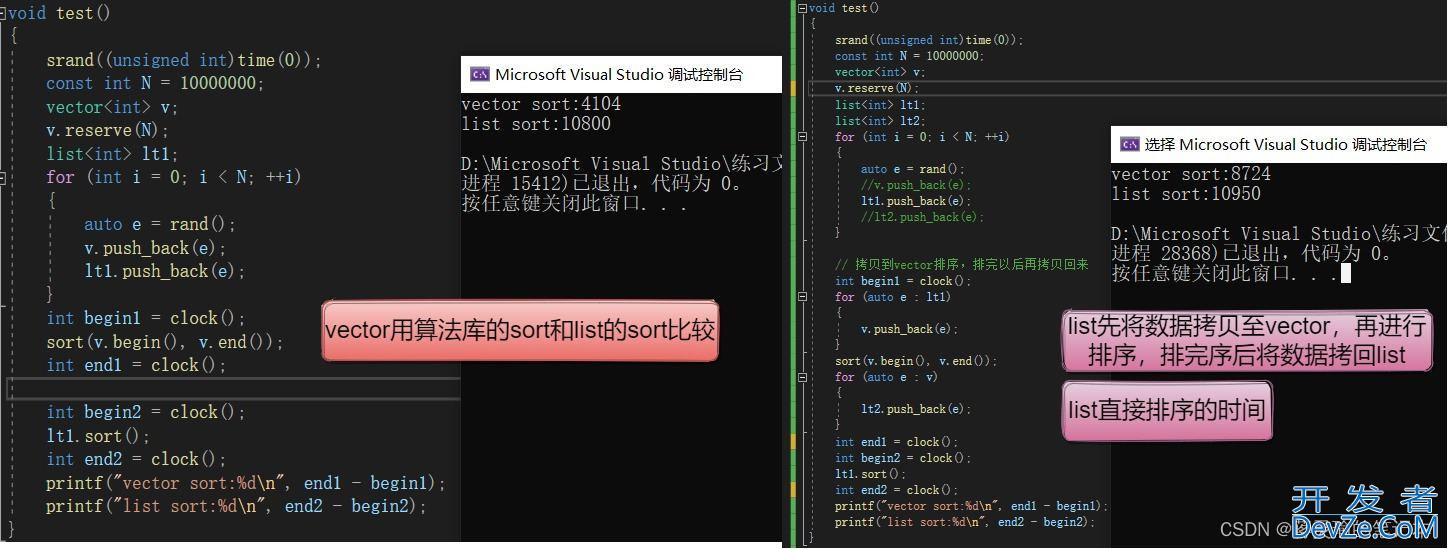Click the commented "//lt2.push_back(e);" line
The height and width of the screenshot is (549, 1448).
coord(922,217)
